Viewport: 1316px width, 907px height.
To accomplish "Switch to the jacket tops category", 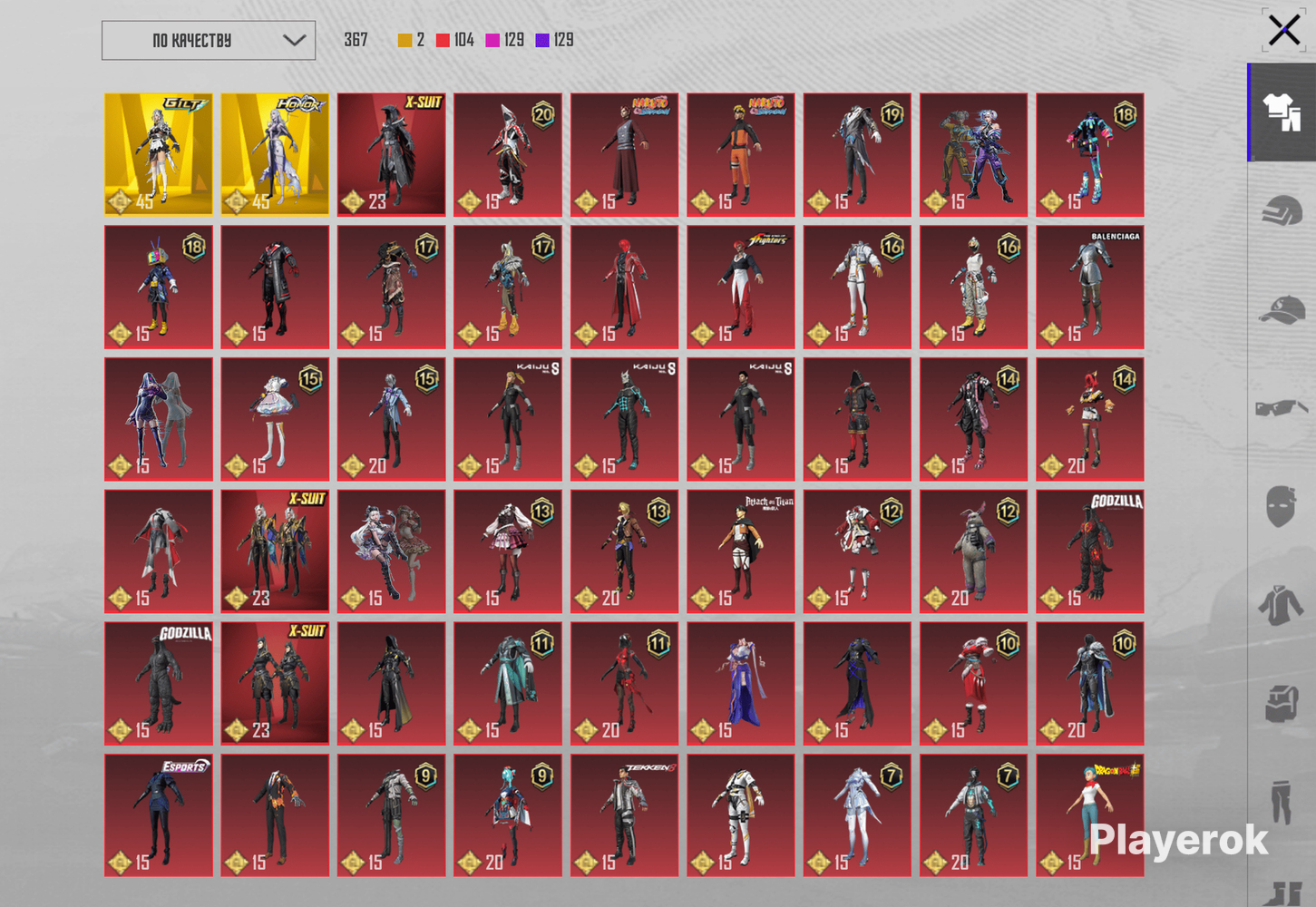I will point(1281,605).
